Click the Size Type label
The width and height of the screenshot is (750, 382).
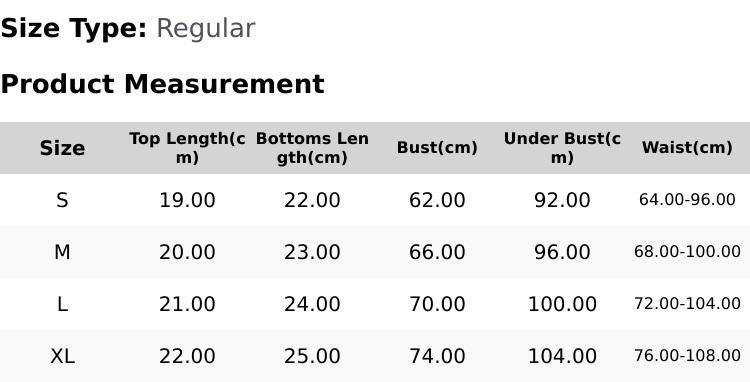click(74, 29)
